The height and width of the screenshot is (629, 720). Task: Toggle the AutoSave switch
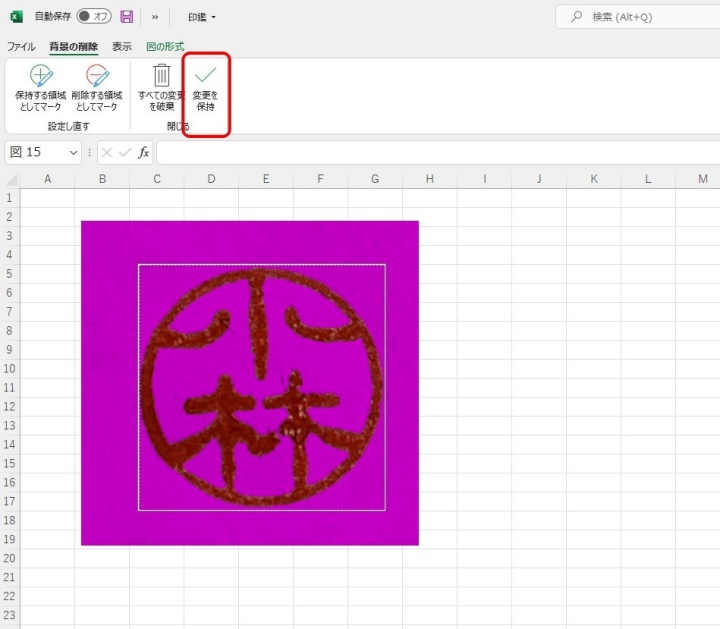click(94, 17)
